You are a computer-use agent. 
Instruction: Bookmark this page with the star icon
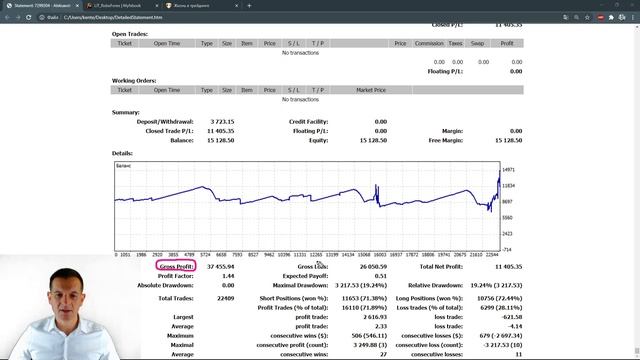click(x=587, y=18)
